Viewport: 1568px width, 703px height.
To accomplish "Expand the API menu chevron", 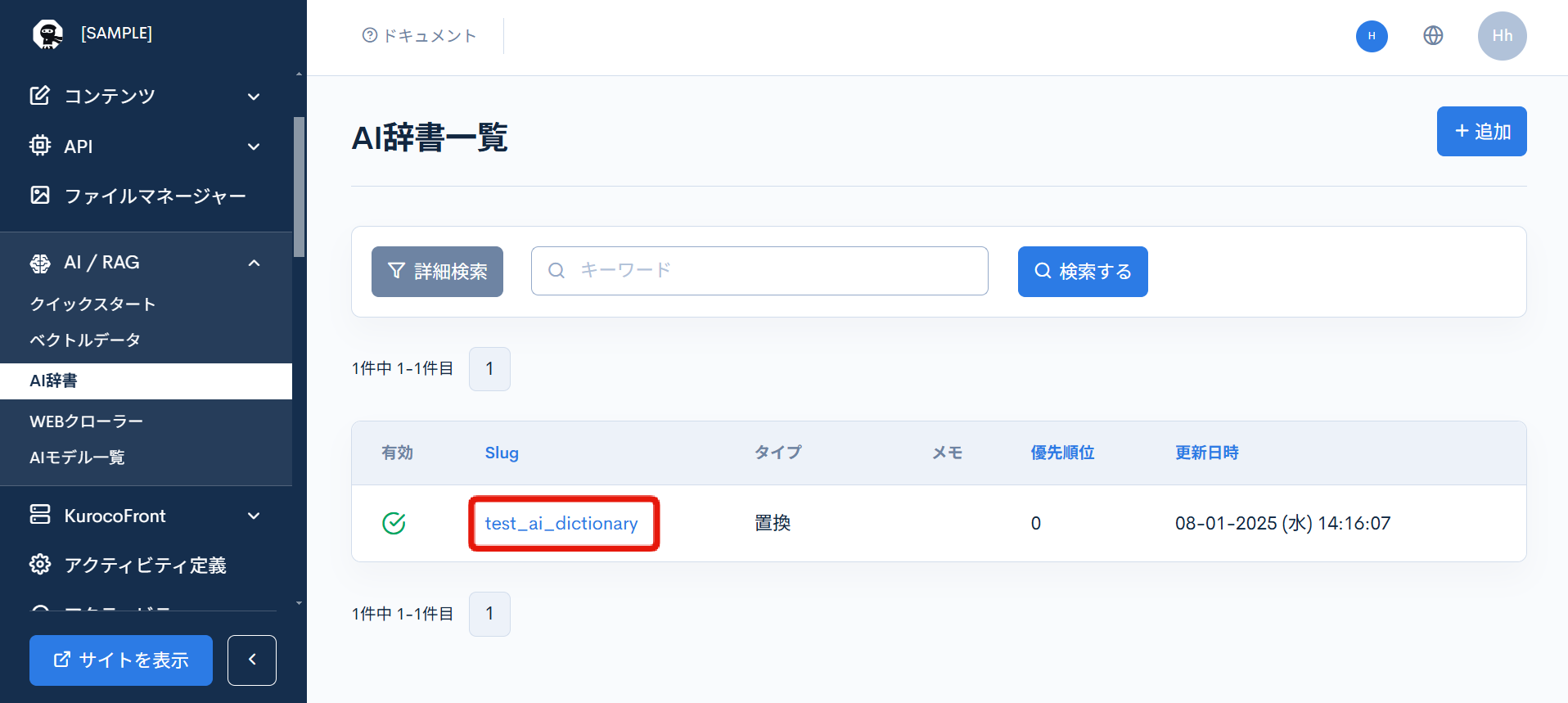I will (x=254, y=146).
